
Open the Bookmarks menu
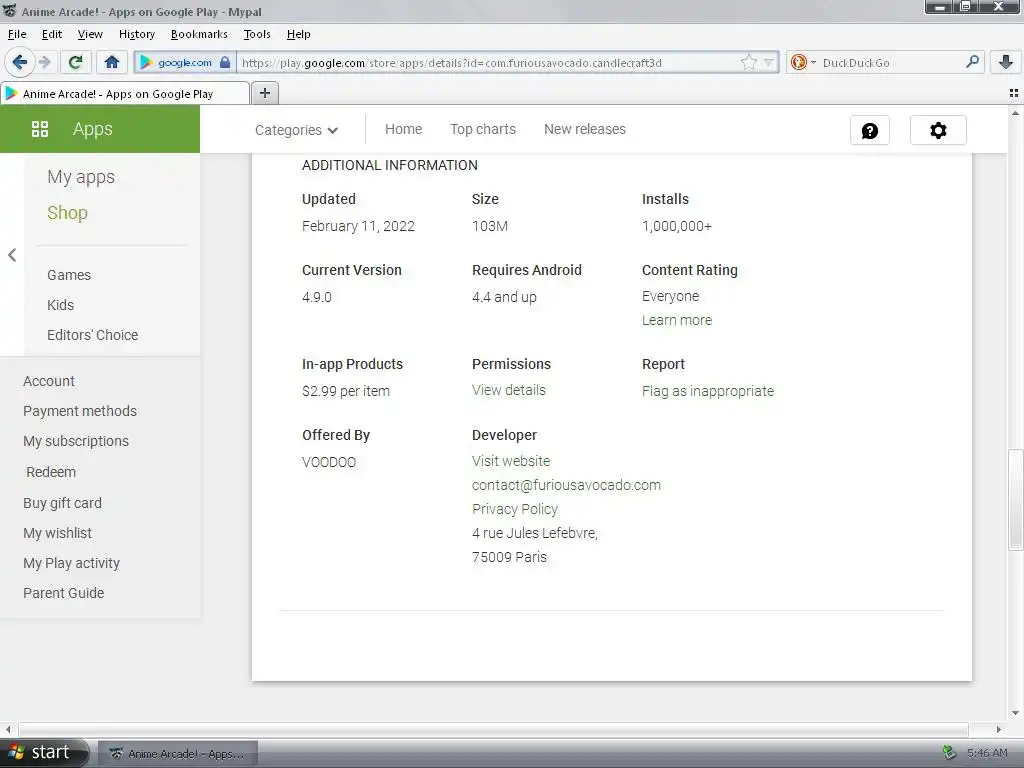pos(199,34)
